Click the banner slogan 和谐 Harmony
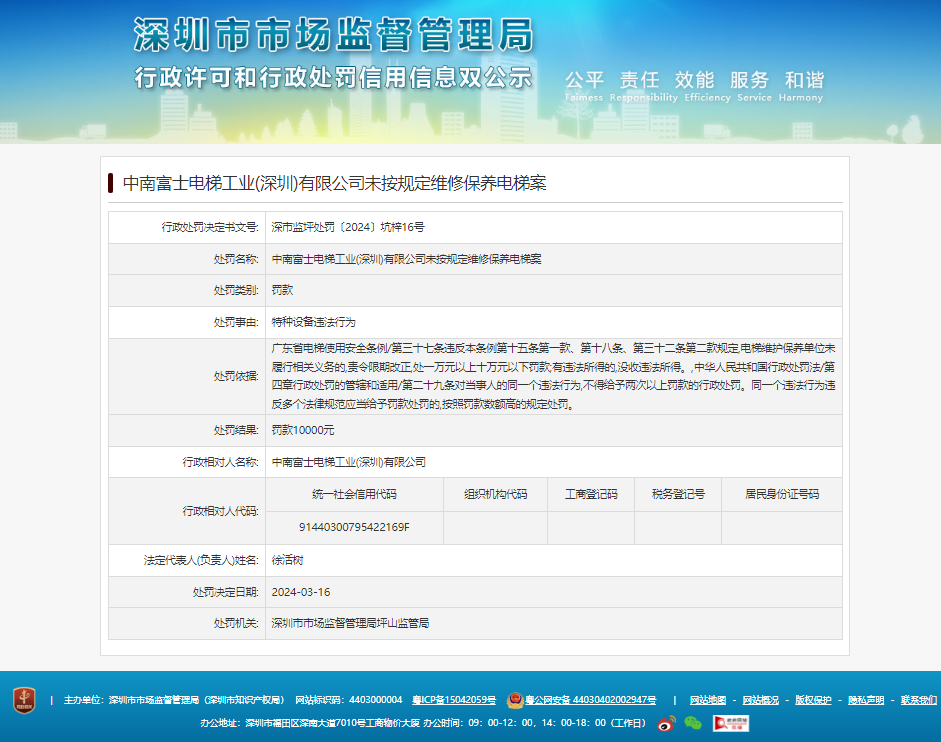The width and height of the screenshot is (941, 742). pos(804,86)
